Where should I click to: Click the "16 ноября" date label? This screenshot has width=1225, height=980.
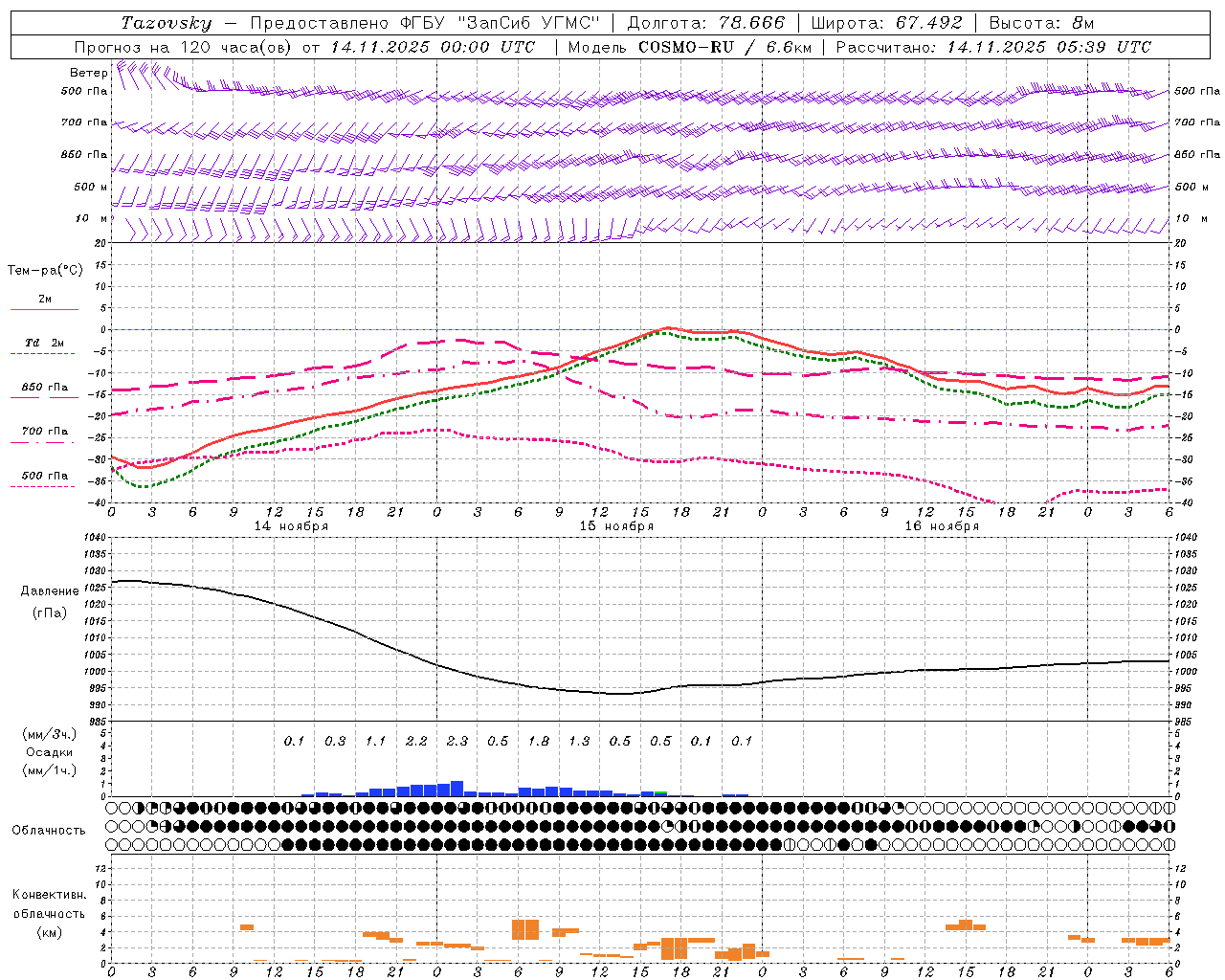[942, 526]
